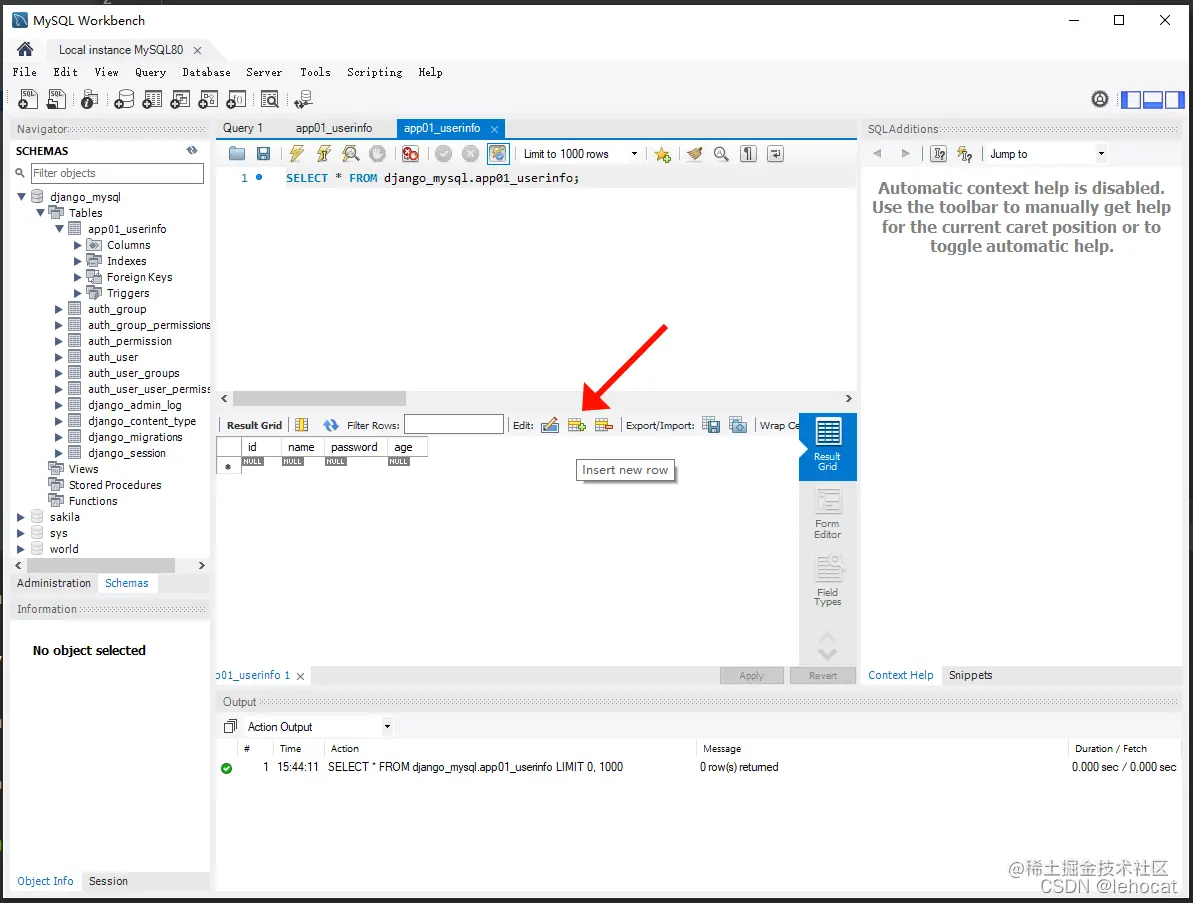Collapse Tables node
The width and height of the screenshot is (1193, 903).
tap(40, 213)
